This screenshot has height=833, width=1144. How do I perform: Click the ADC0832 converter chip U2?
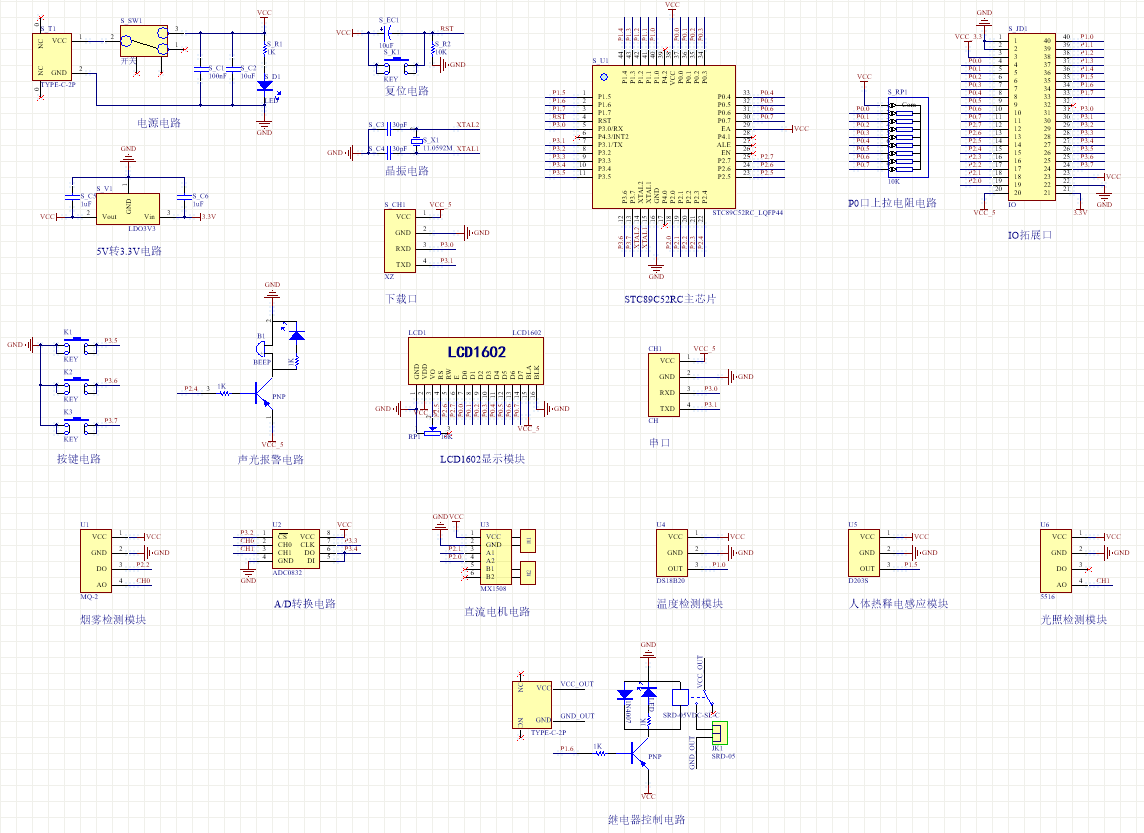pos(297,549)
